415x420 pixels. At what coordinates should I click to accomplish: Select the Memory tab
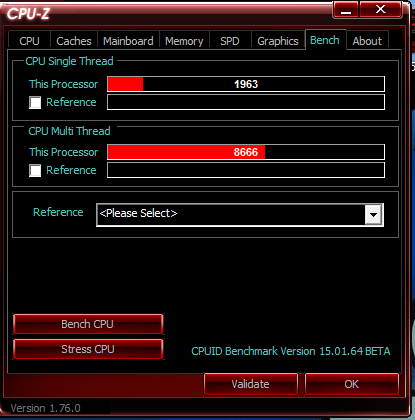(x=184, y=41)
